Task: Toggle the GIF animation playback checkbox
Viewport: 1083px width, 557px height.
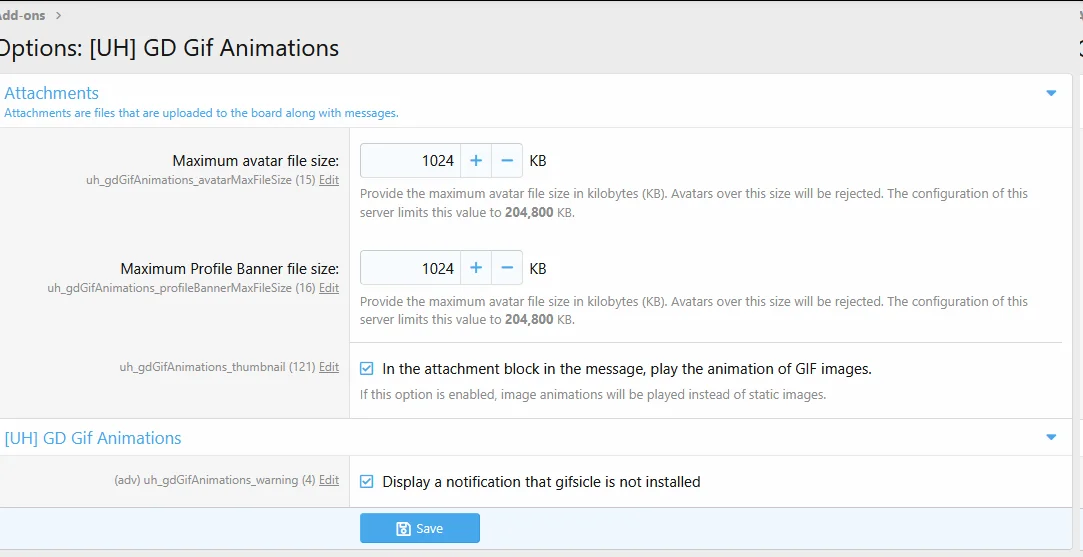Action: coord(367,369)
